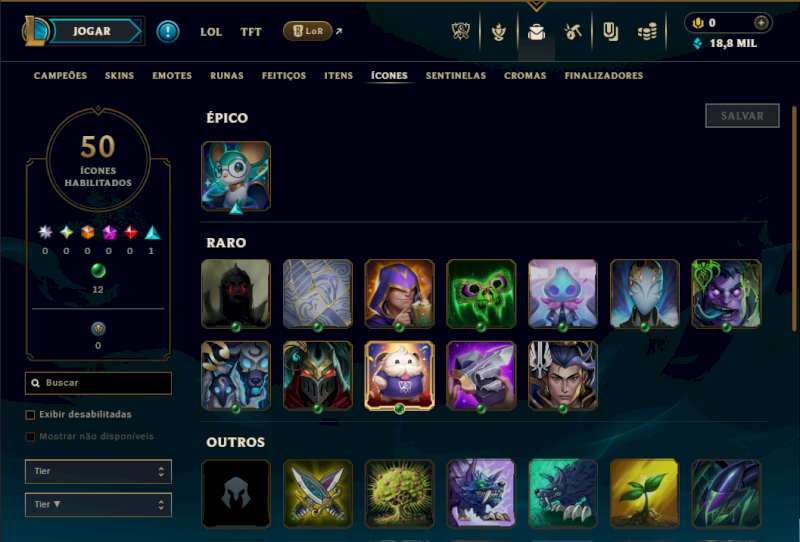Click the Buscar search field
This screenshot has height=542, width=800.
click(x=98, y=383)
